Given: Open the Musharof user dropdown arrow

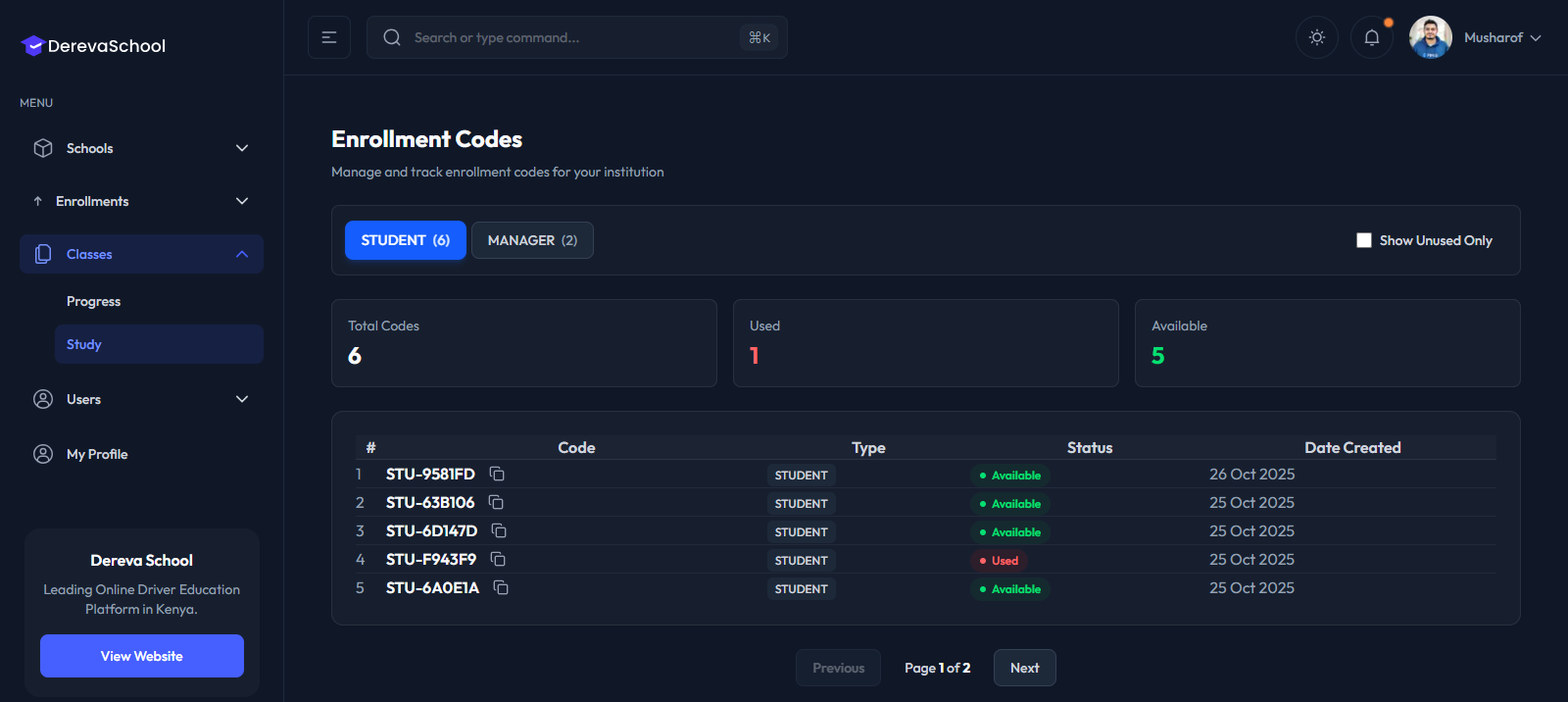Looking at the screenshot, I should tap(1536, 38).
